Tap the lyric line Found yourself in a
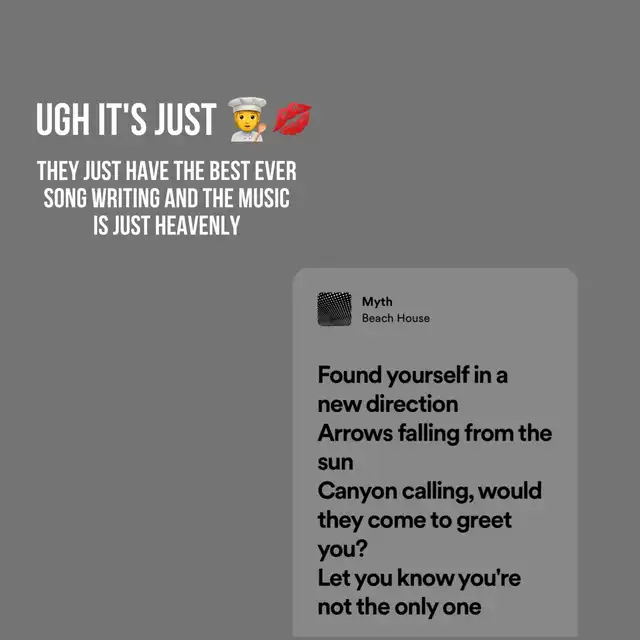This screenshot has width=640, height=640. (x=413, y=375)
